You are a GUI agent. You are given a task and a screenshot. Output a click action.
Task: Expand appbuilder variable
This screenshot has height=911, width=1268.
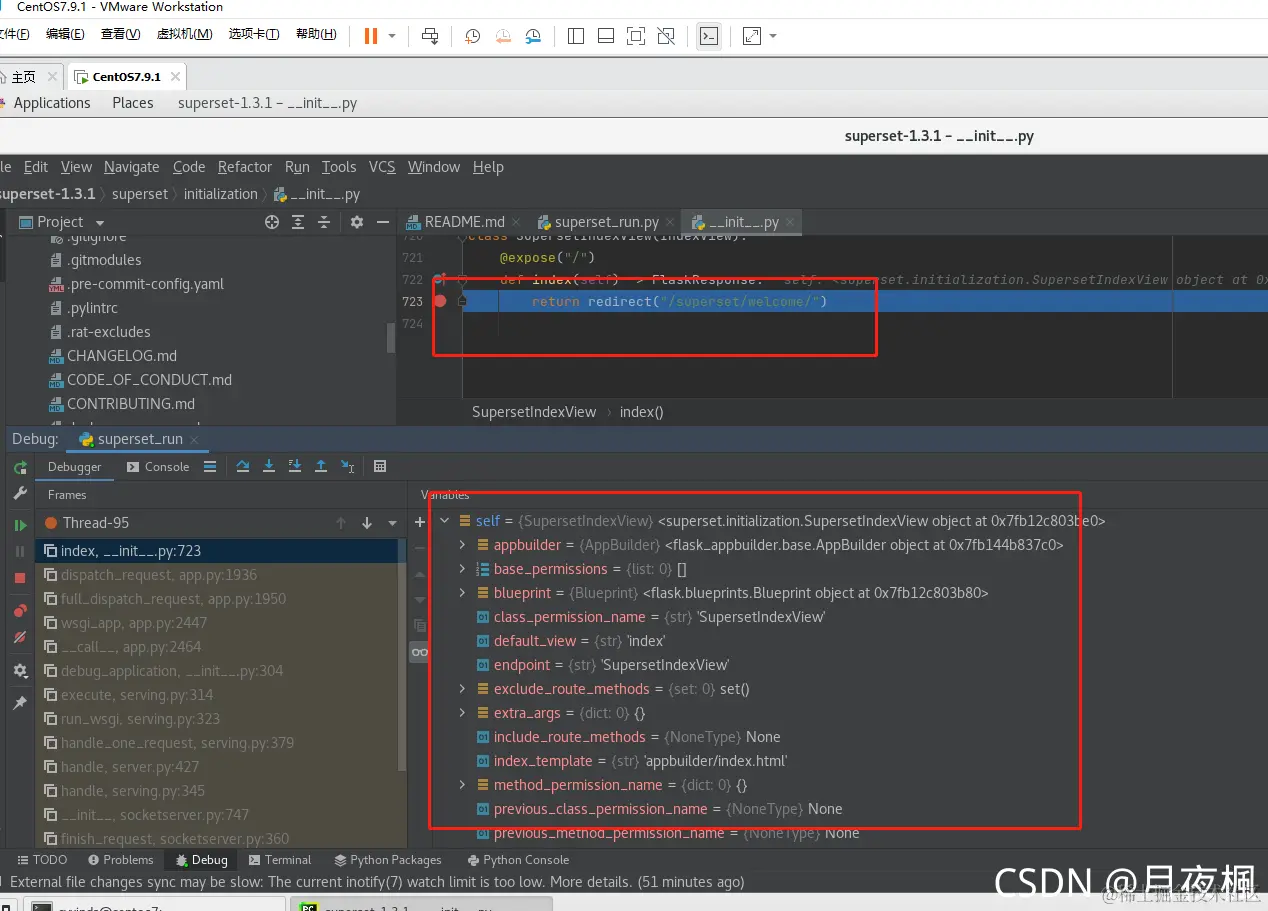462,545
